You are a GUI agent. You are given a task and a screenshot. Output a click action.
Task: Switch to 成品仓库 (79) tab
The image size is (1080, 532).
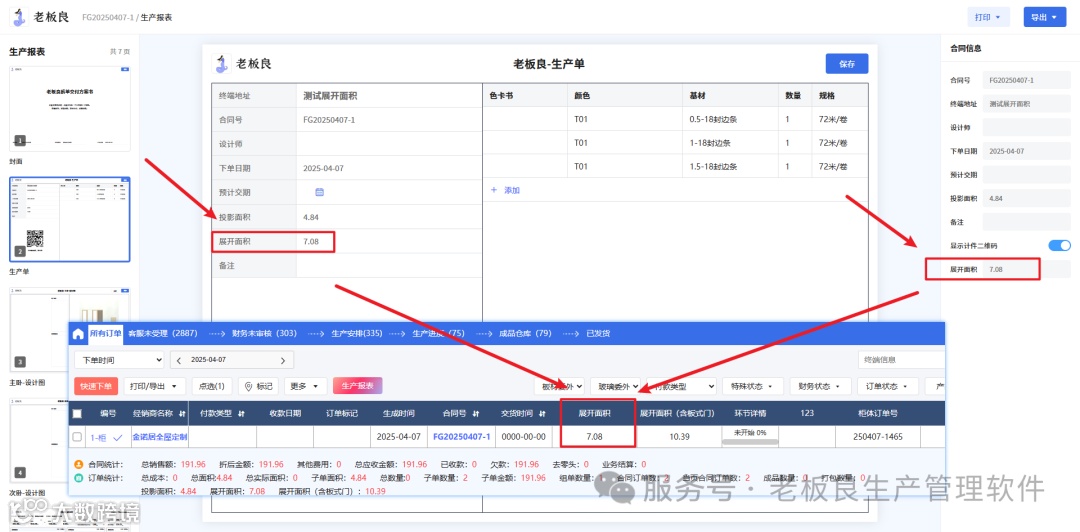coord(525,334)
